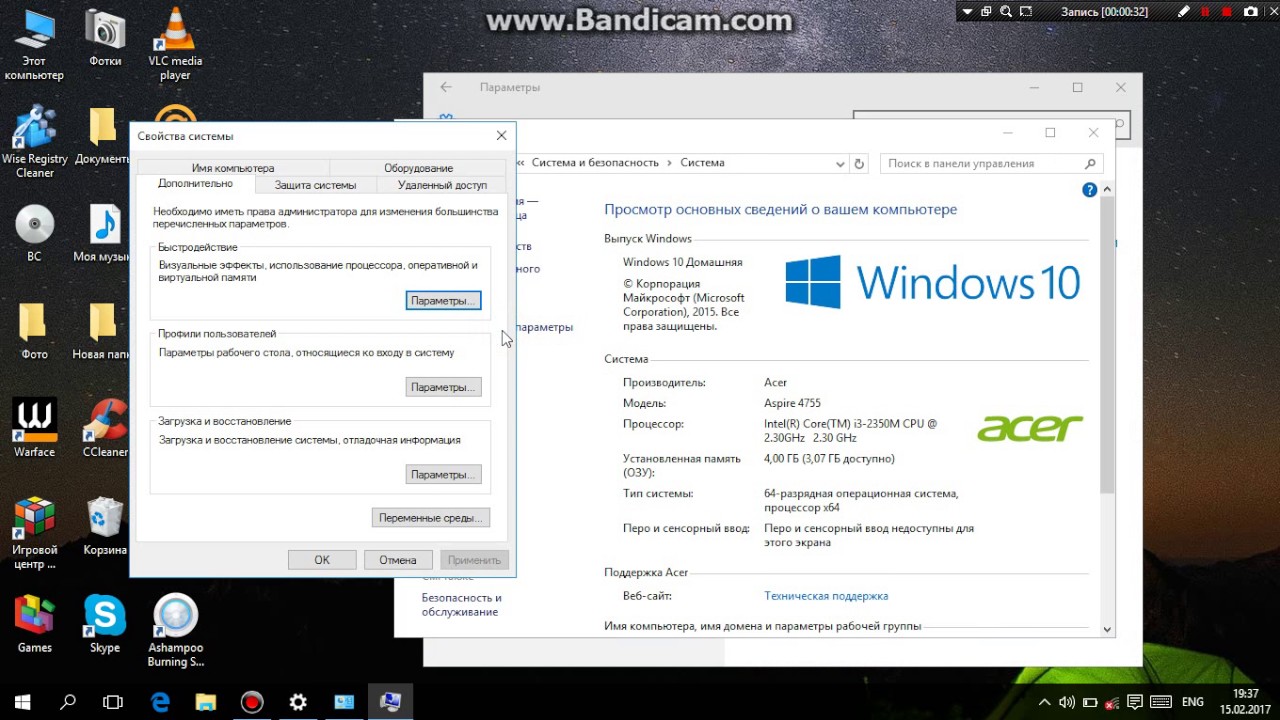The width and height of the screenshot is (1280, 720).
Task: Click volume speaker icon in system tray
Action: point(1067,702)
